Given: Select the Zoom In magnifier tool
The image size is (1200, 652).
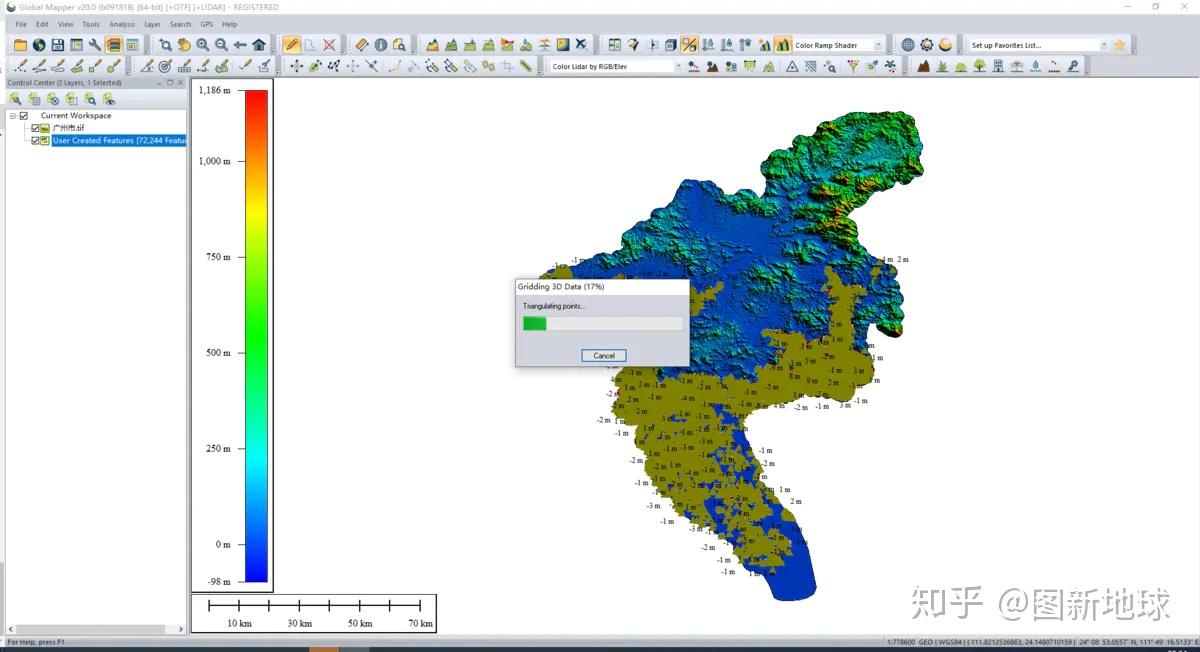Looking at the screenshot, I should click(203, 45).
